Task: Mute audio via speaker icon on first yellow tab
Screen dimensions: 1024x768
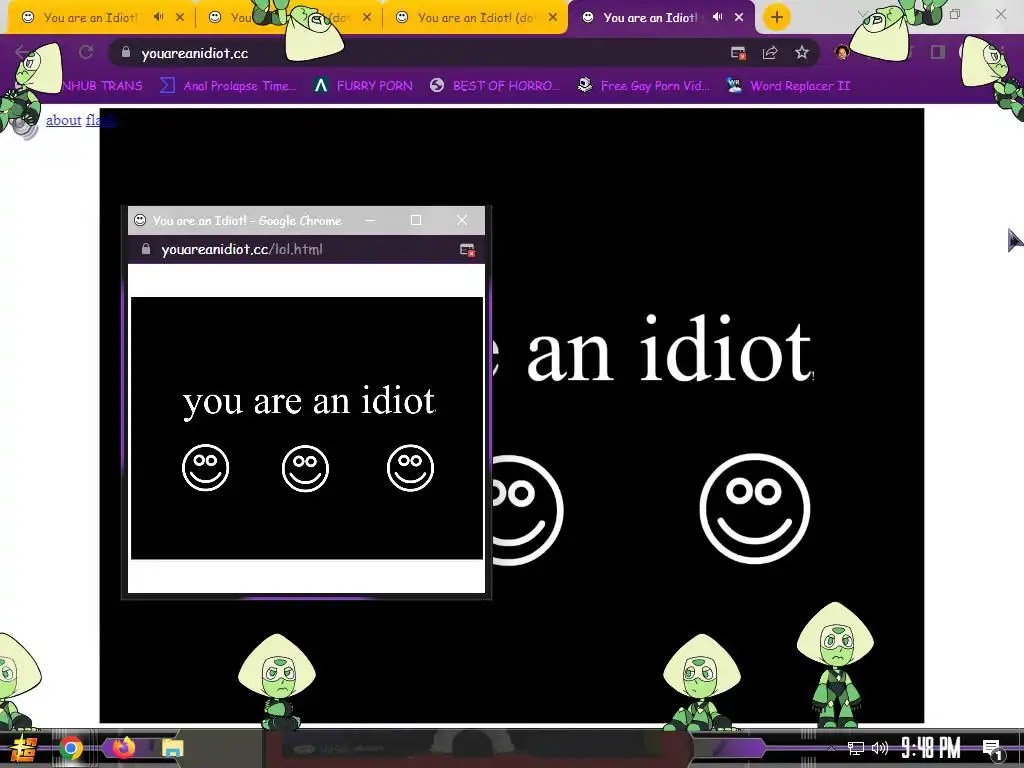Action: 158,18
